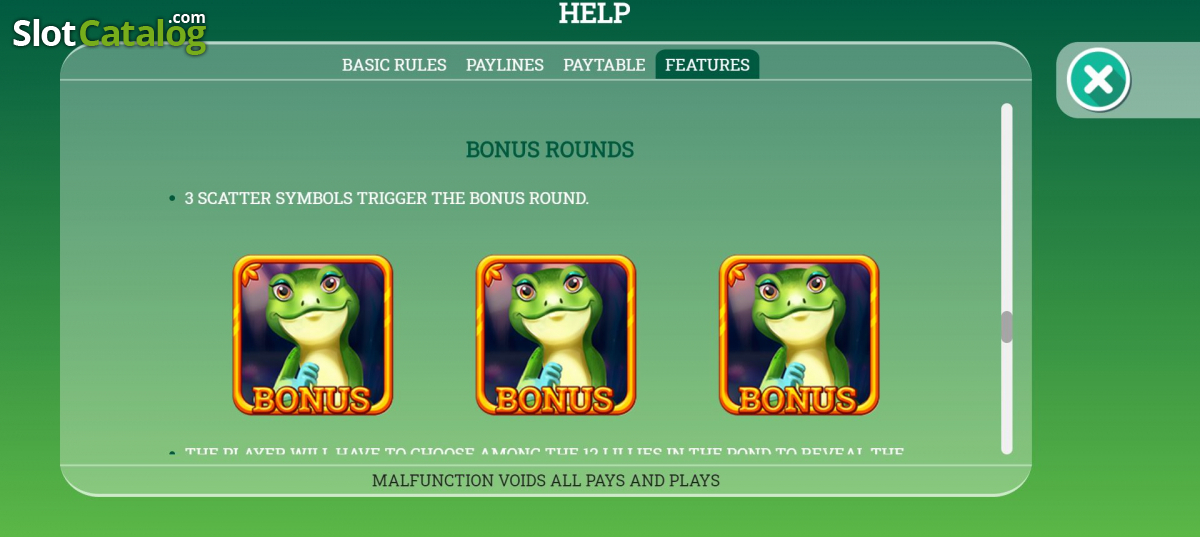Click the Malfunction Voids All Pays footer

[546, 480]
